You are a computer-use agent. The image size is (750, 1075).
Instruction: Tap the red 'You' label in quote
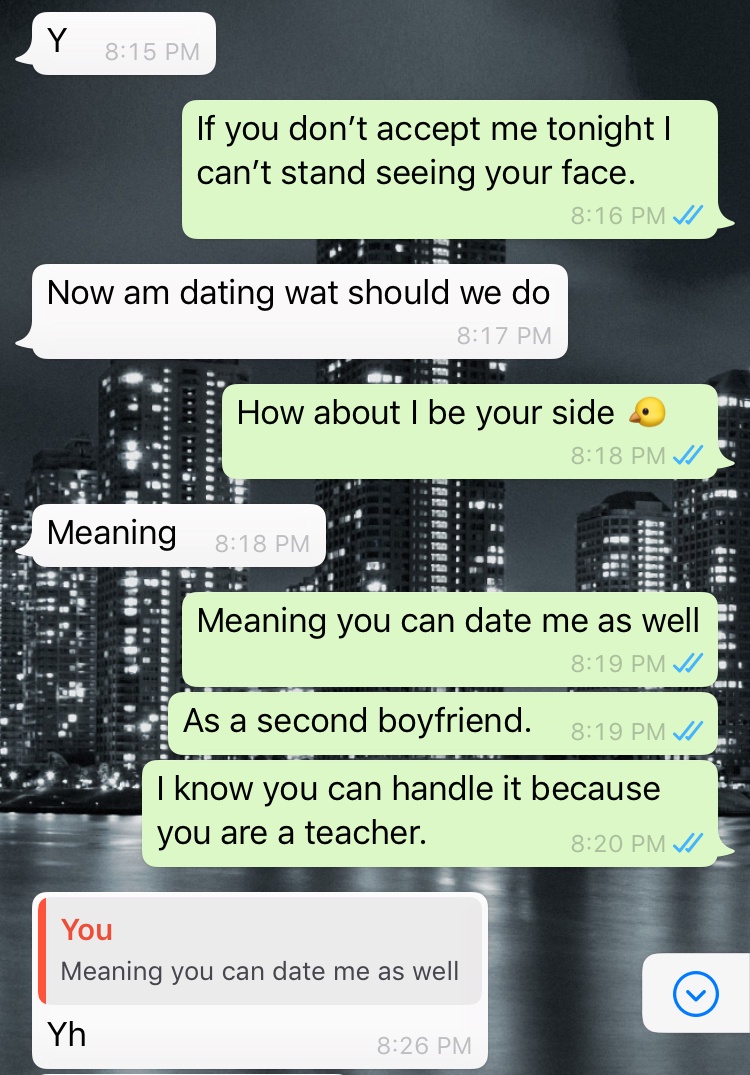click(86, 930)
